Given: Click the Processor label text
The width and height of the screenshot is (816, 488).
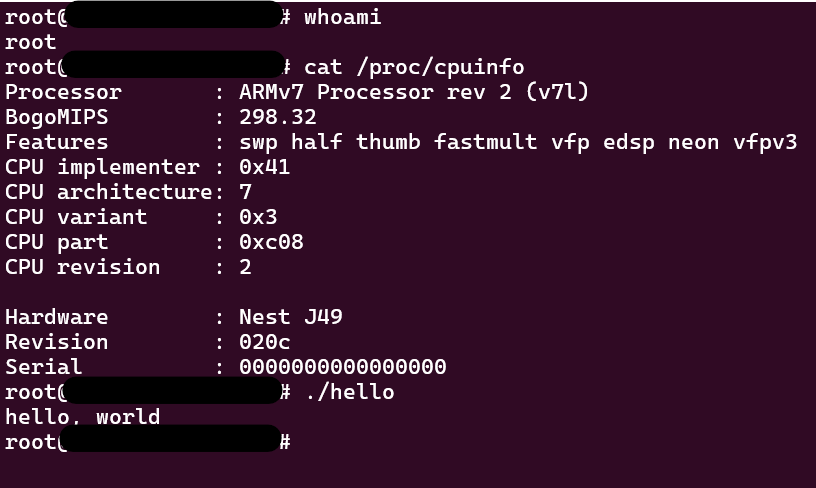Looking at the screenshot, I should [63, 92].
